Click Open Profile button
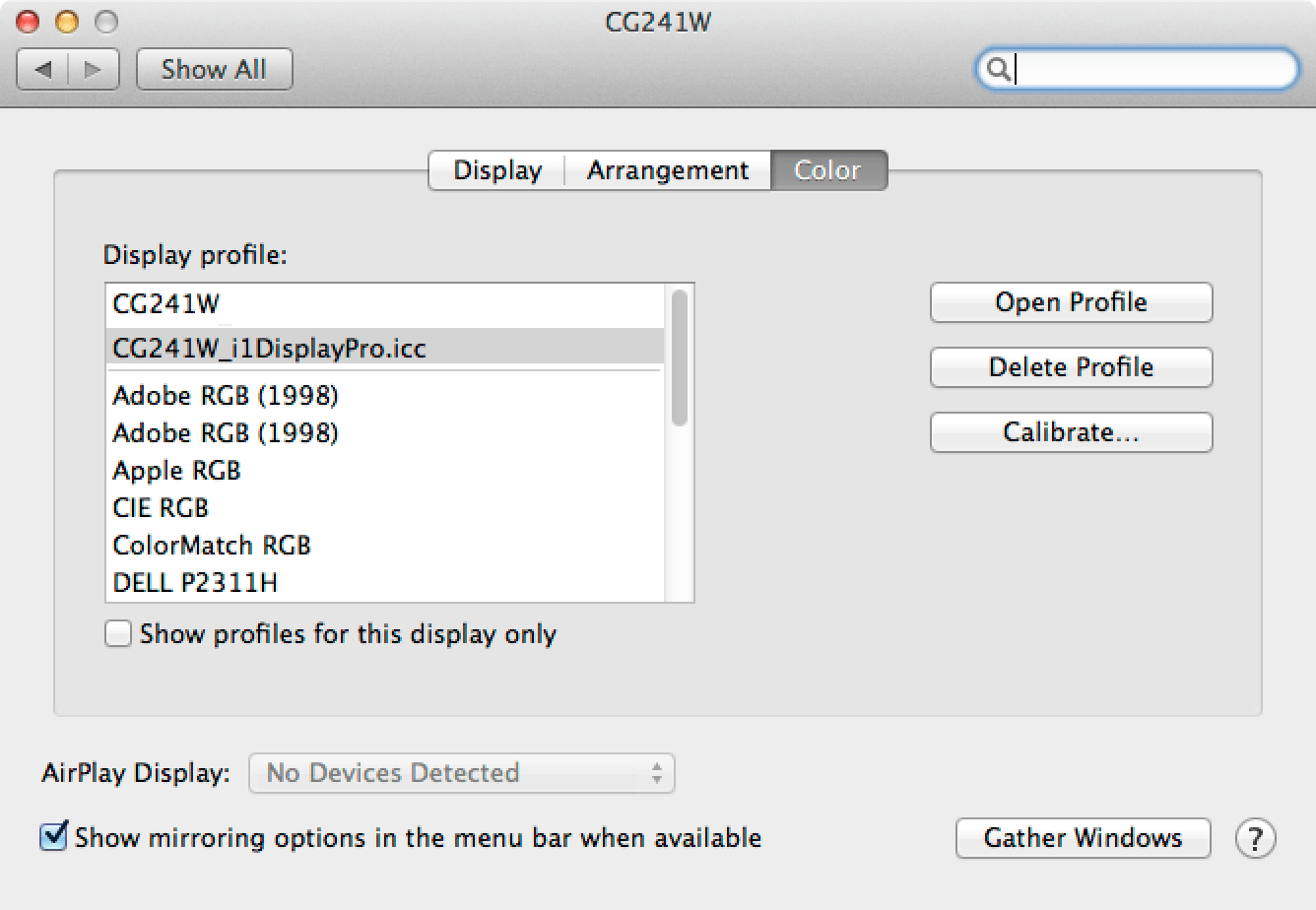This screenshot has height=910, width=1316. coord(1071,302)
